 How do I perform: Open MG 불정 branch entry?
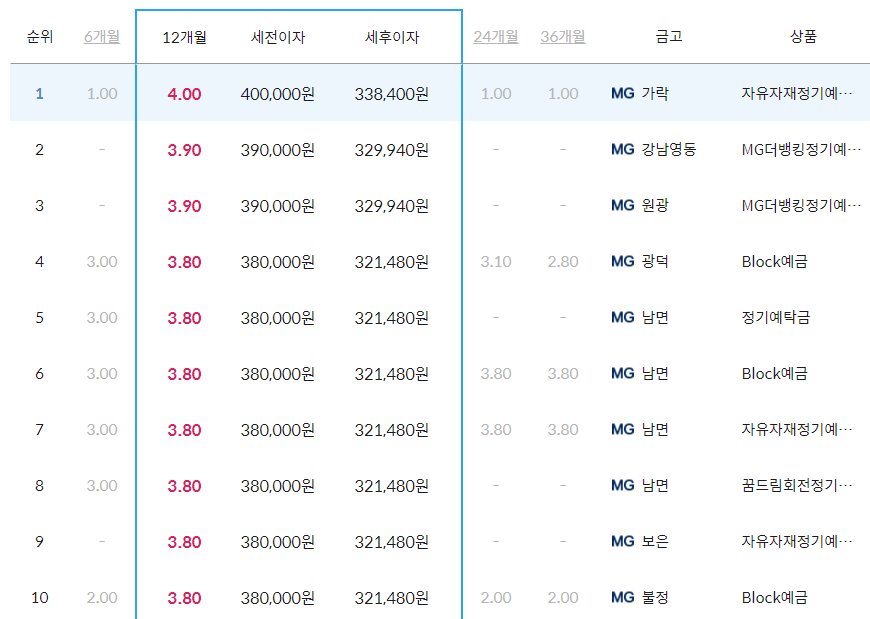point(640,597)
